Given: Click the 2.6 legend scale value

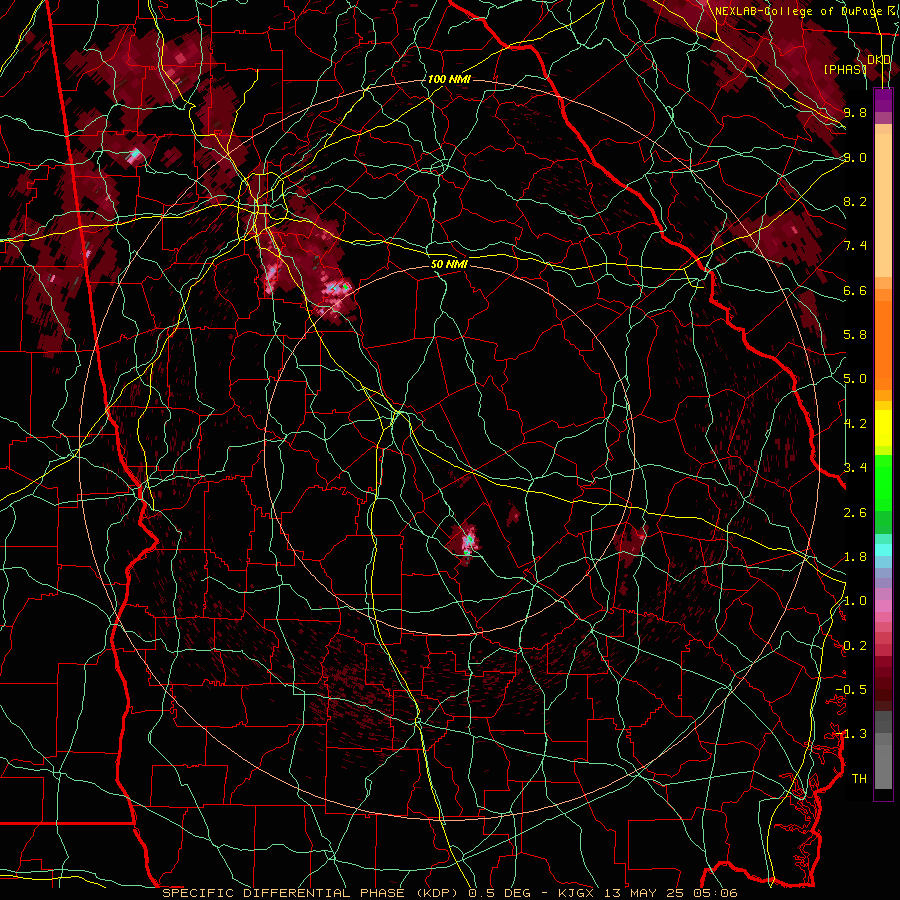Looking at the screenshot, I should click(855, 512).
